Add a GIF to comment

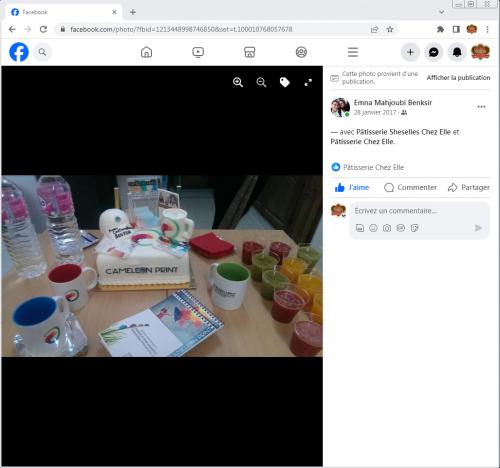(x=400, y=228)
